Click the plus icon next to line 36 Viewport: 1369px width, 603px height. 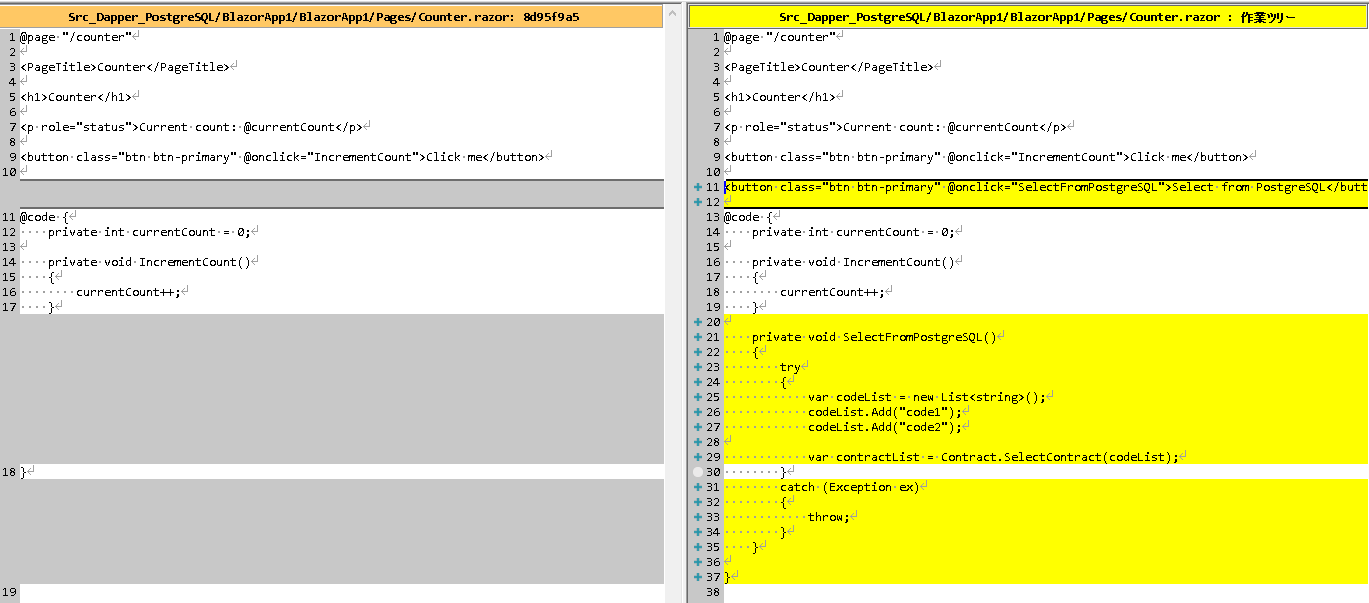coord(696,562)
